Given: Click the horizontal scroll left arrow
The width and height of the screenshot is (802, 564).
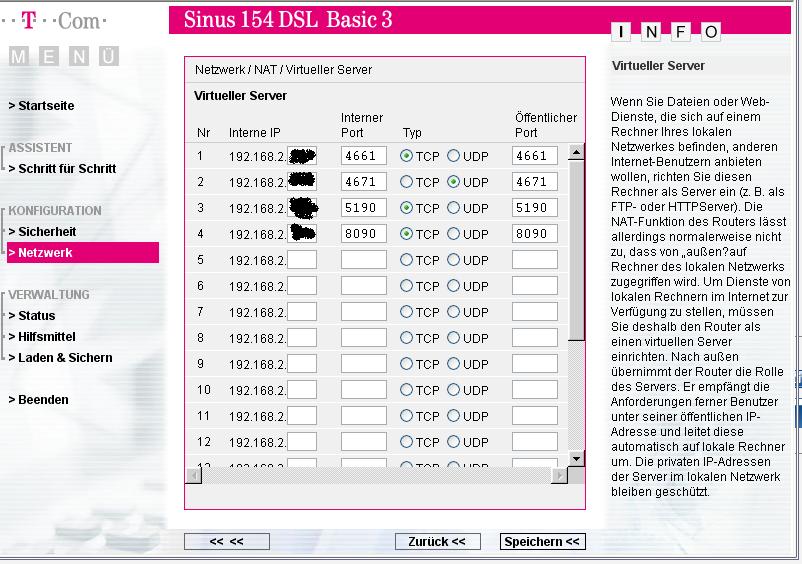Looking at the screenshot, I should (x=193, y=476).
